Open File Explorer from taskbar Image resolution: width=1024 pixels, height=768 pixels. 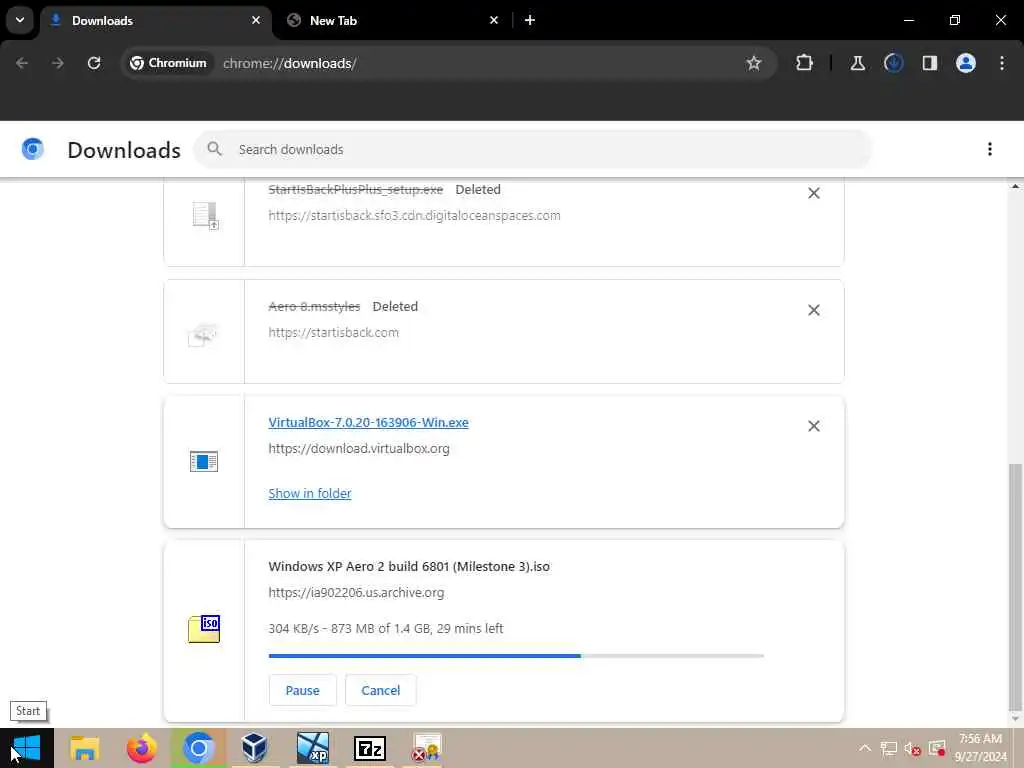tap(85, 748)
